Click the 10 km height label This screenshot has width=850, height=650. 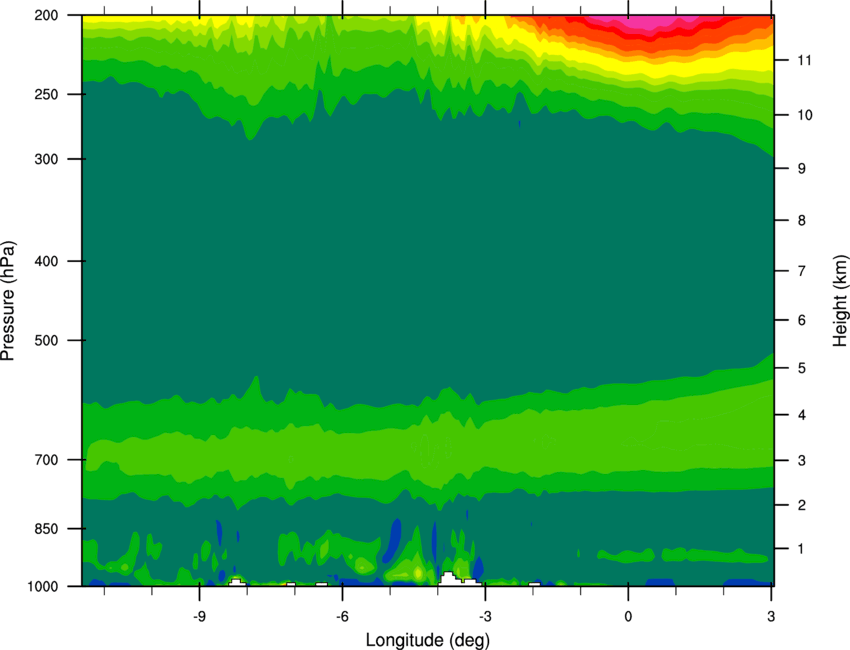[x=804, y=115]
